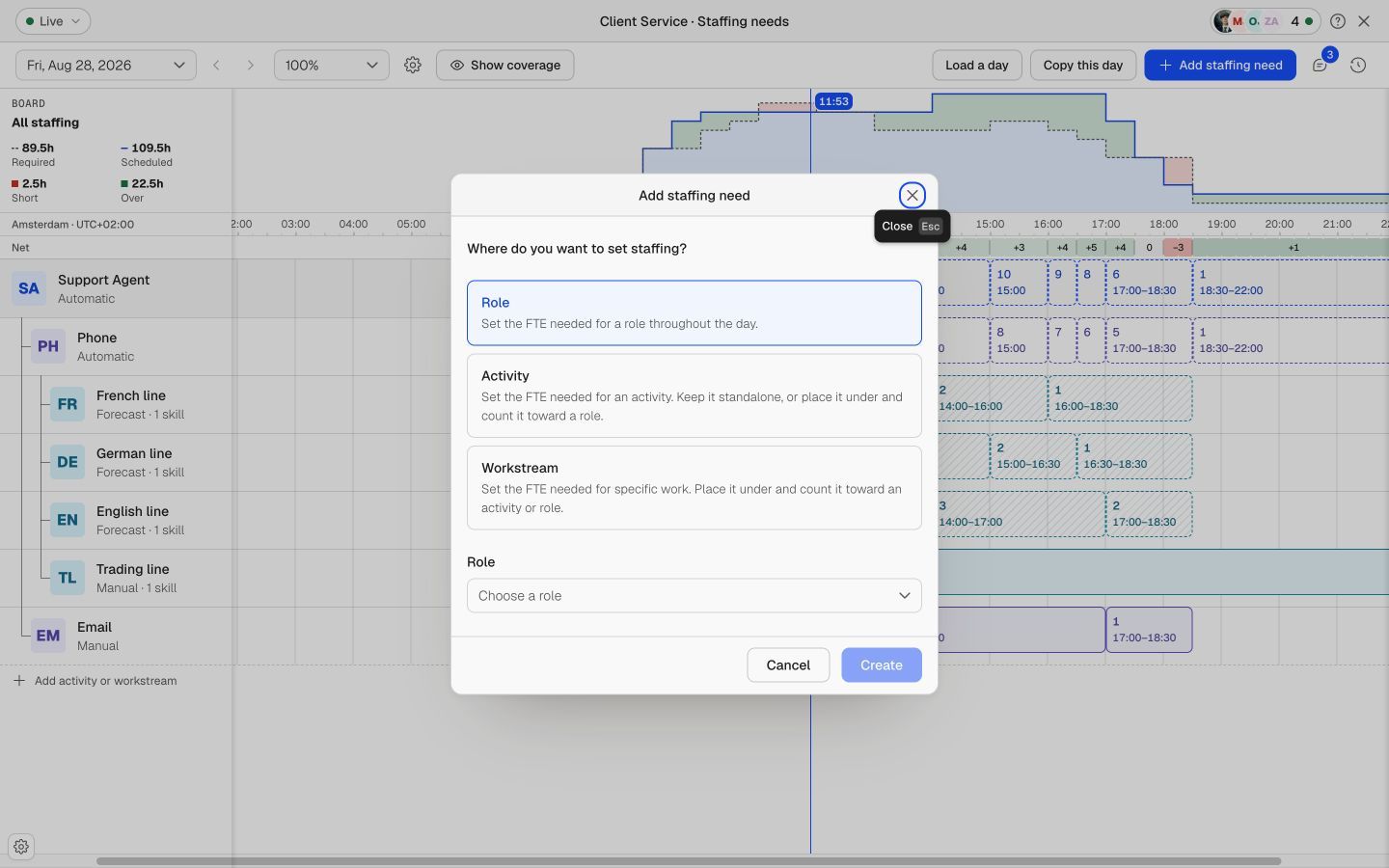Click the All staffing board title

pos(45,122)
